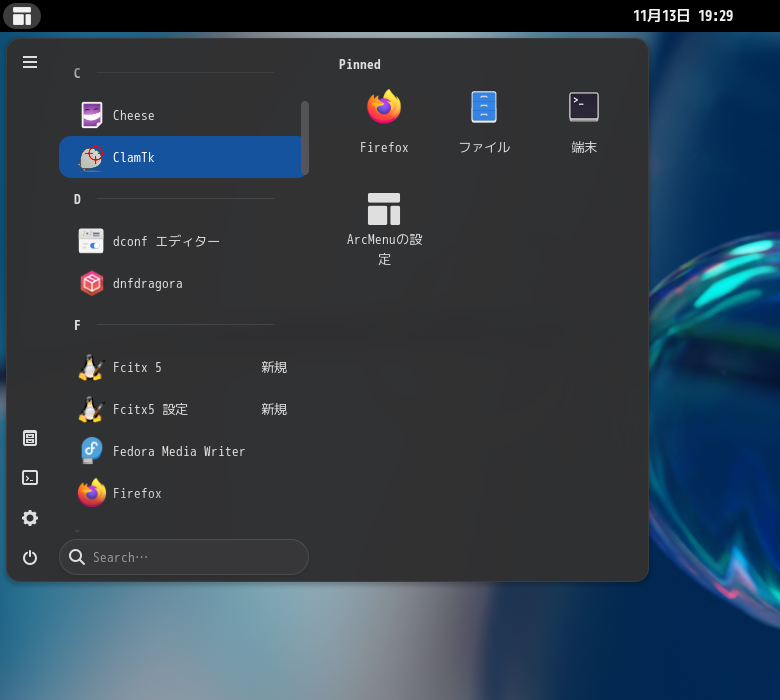Open settings gear in sidebar

pos(30,518)
